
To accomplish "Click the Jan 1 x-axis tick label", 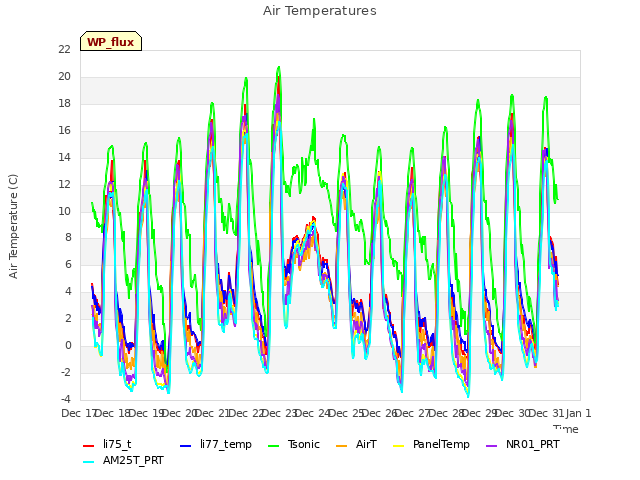I will tap(578, 413).
